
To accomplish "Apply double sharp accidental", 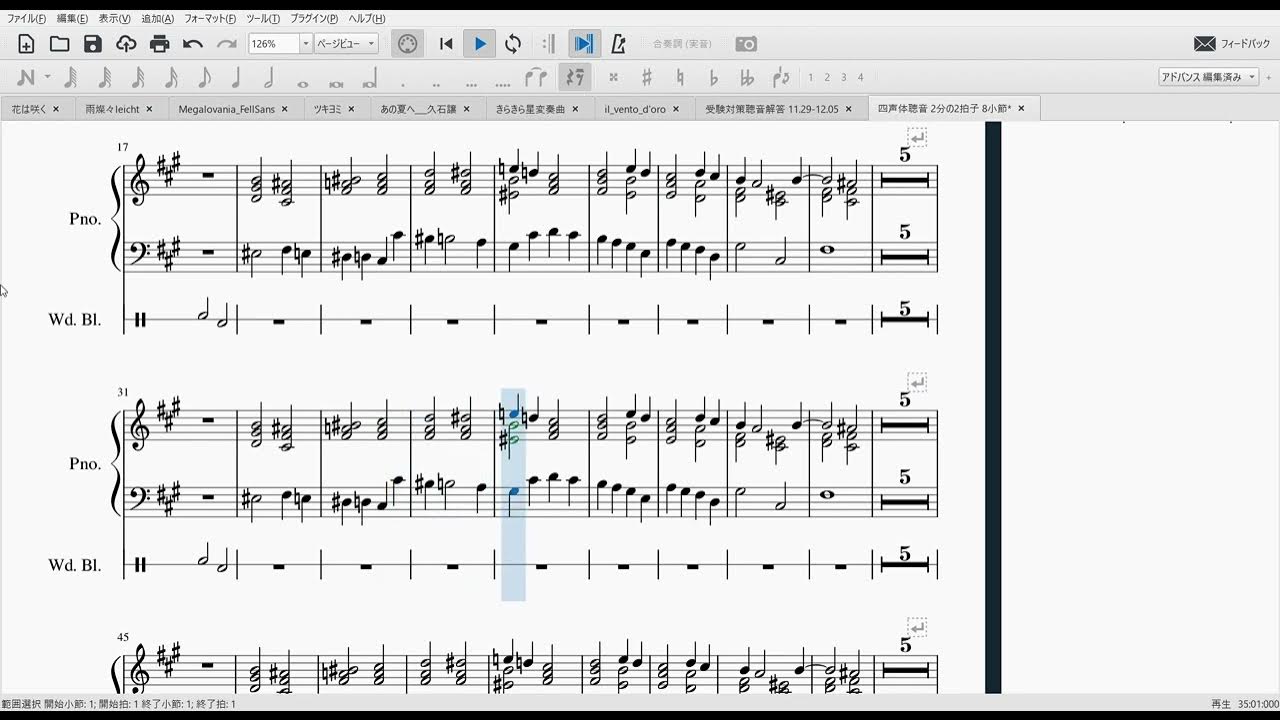I will (613, 77).
